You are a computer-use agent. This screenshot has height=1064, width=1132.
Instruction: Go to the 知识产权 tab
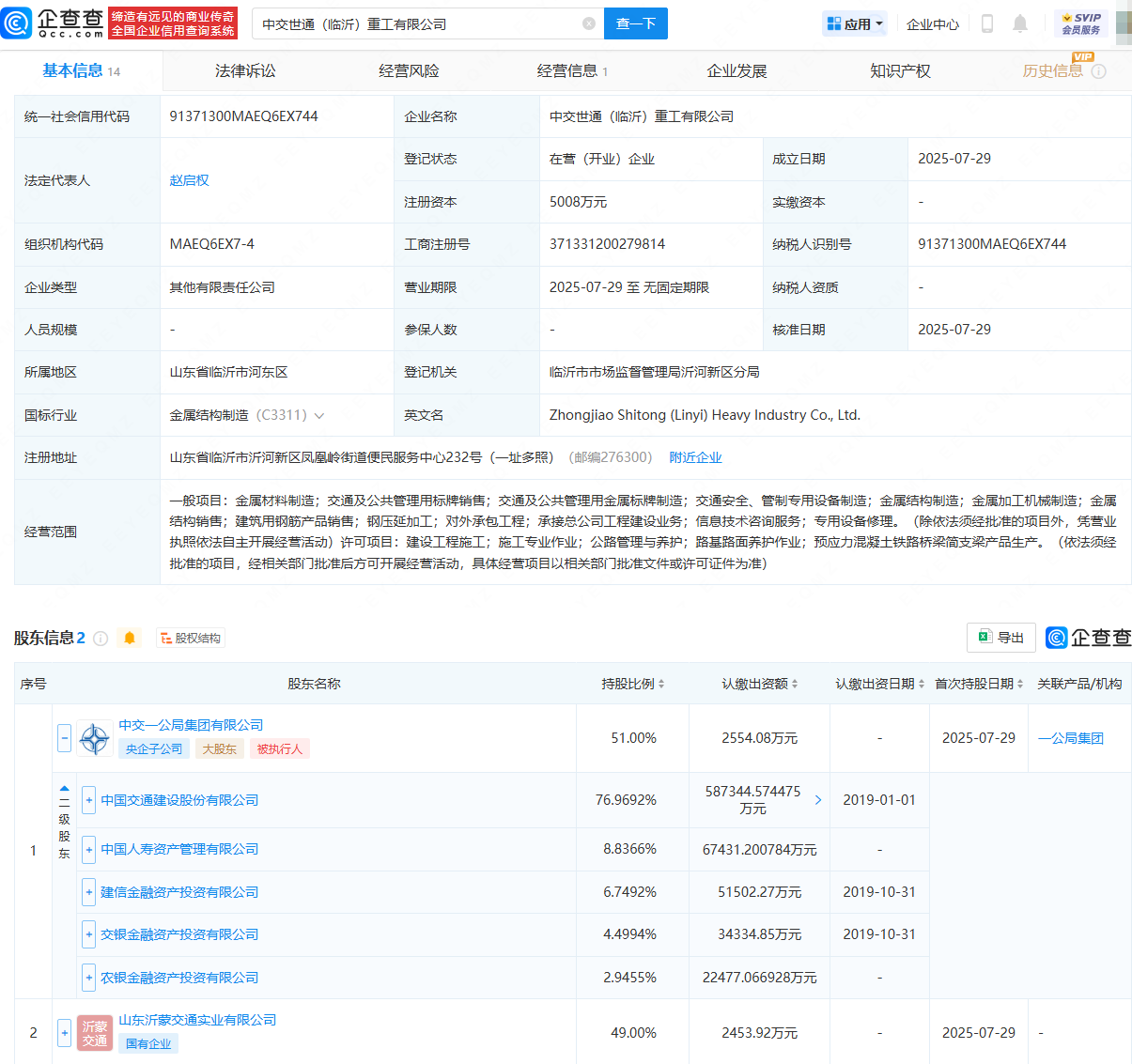tap(900, 71)
